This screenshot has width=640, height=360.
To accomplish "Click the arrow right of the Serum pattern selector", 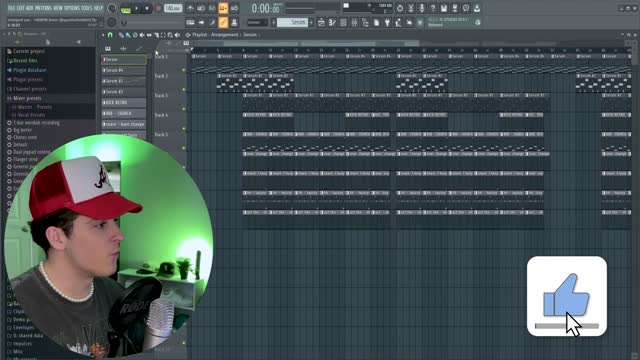I will coord(311,22).
